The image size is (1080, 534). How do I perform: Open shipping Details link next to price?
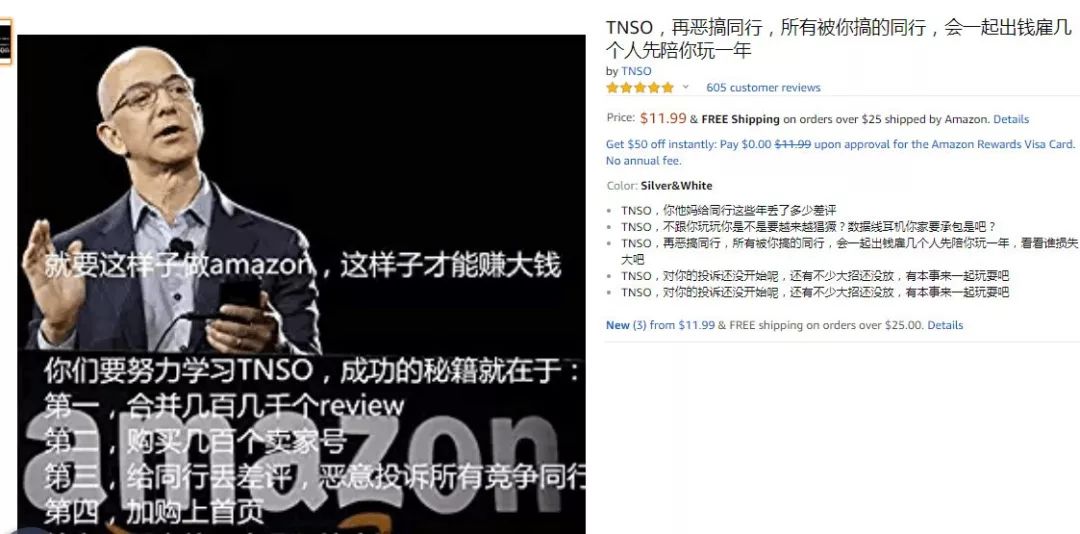pyautogui.click(x=1010, y=119)
